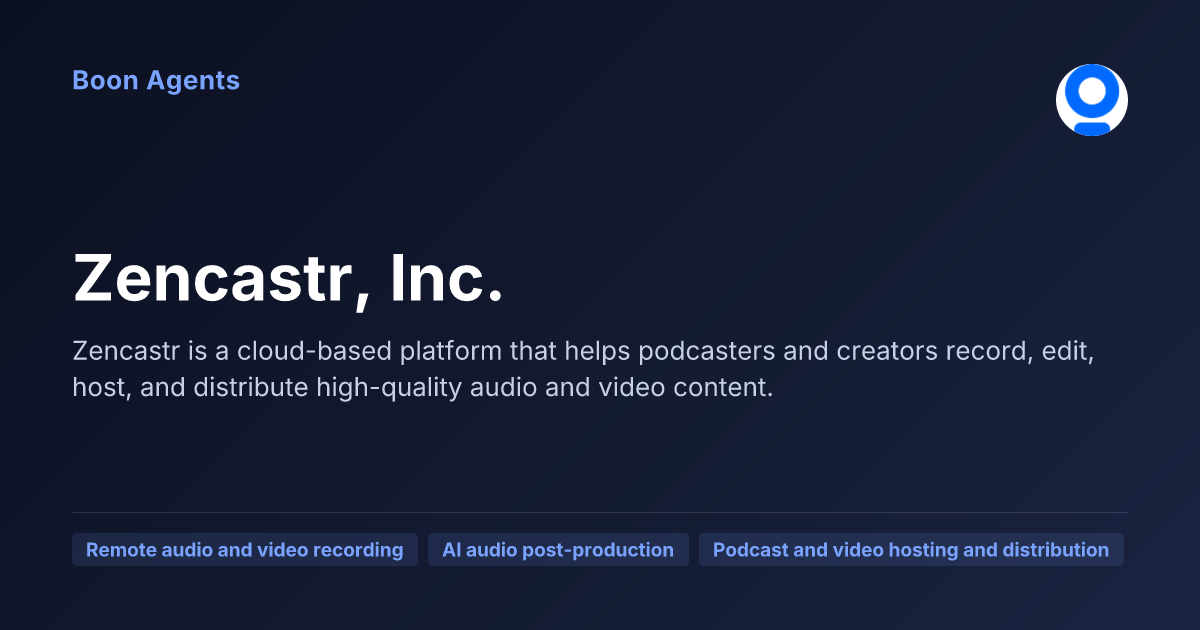Click the Zencastr, Inc. heading
This screenshot has width=1200, height=630.
pyautogui.click(x=288, y=279)
